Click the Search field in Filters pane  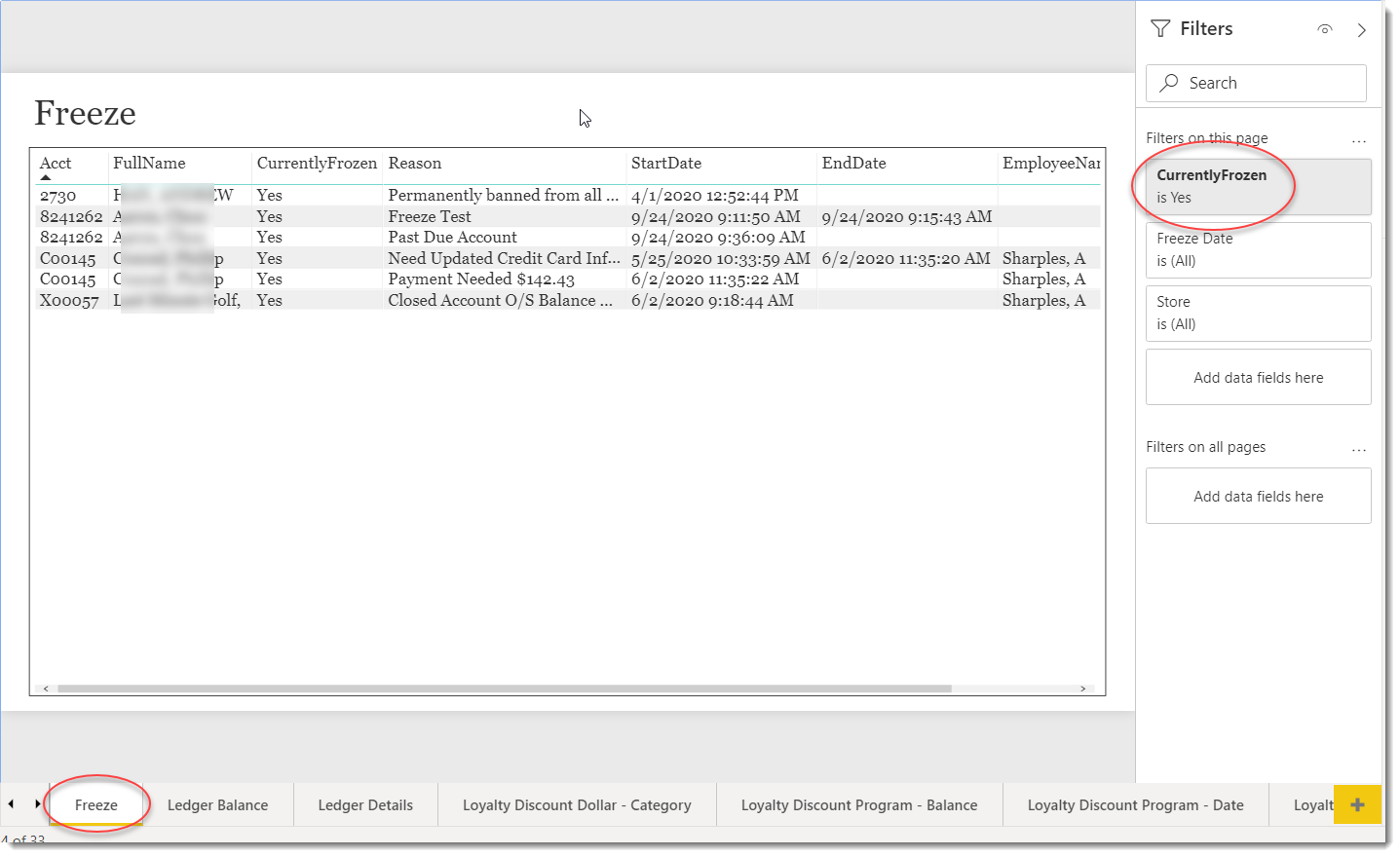click(1256, 83)
